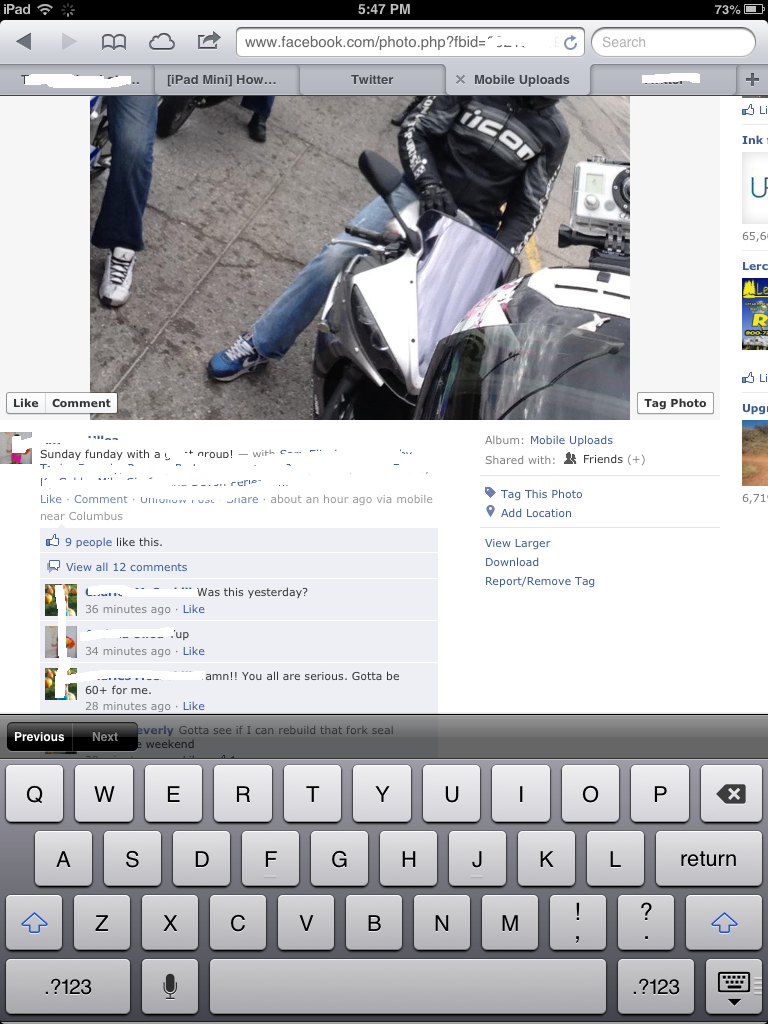Tap the Safari back arrow
The width and height of the screenshot is (768, 1024).
pos(24,42)
